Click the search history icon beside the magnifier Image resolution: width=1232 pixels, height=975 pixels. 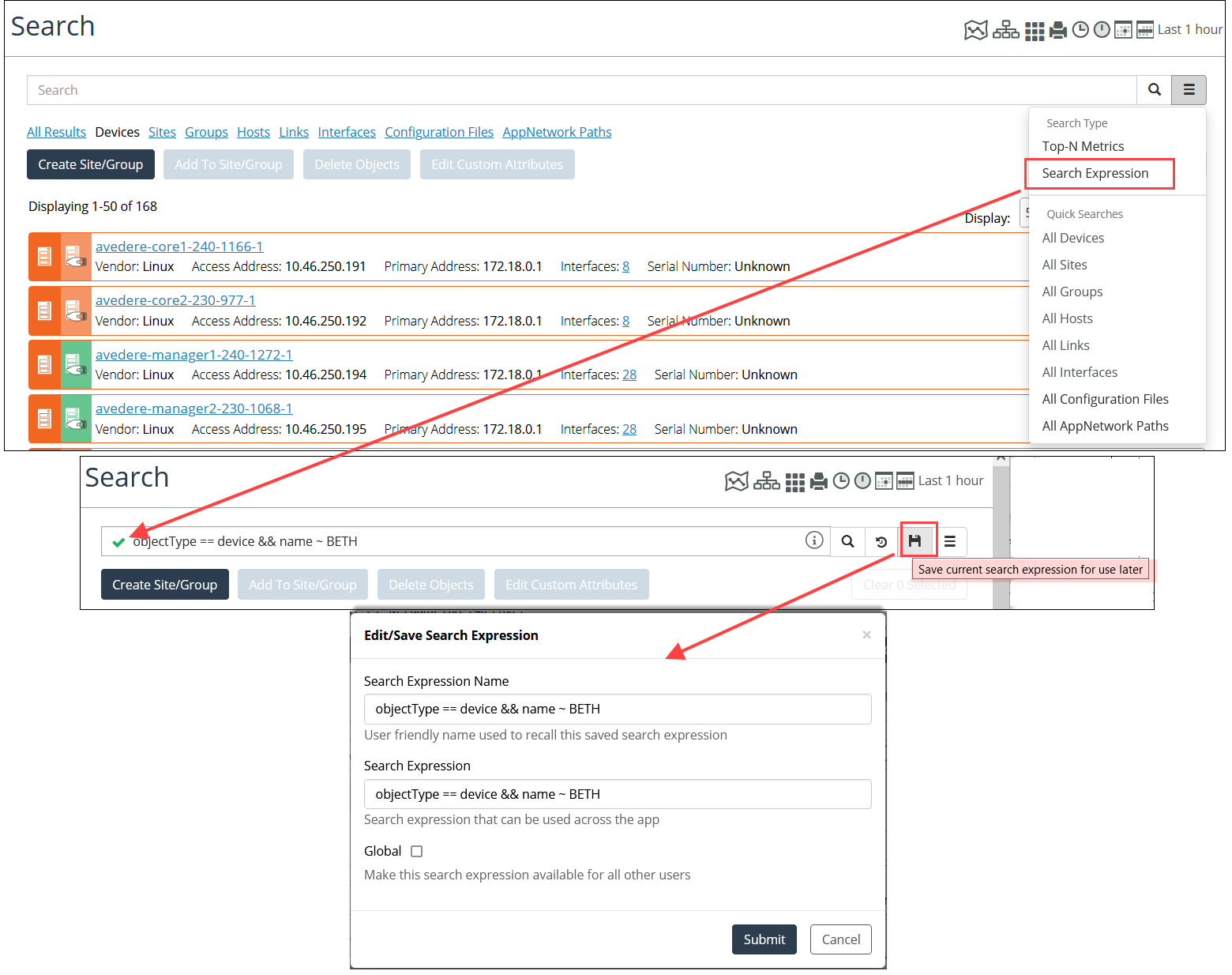pyautogui.click(x=881, y=541)
